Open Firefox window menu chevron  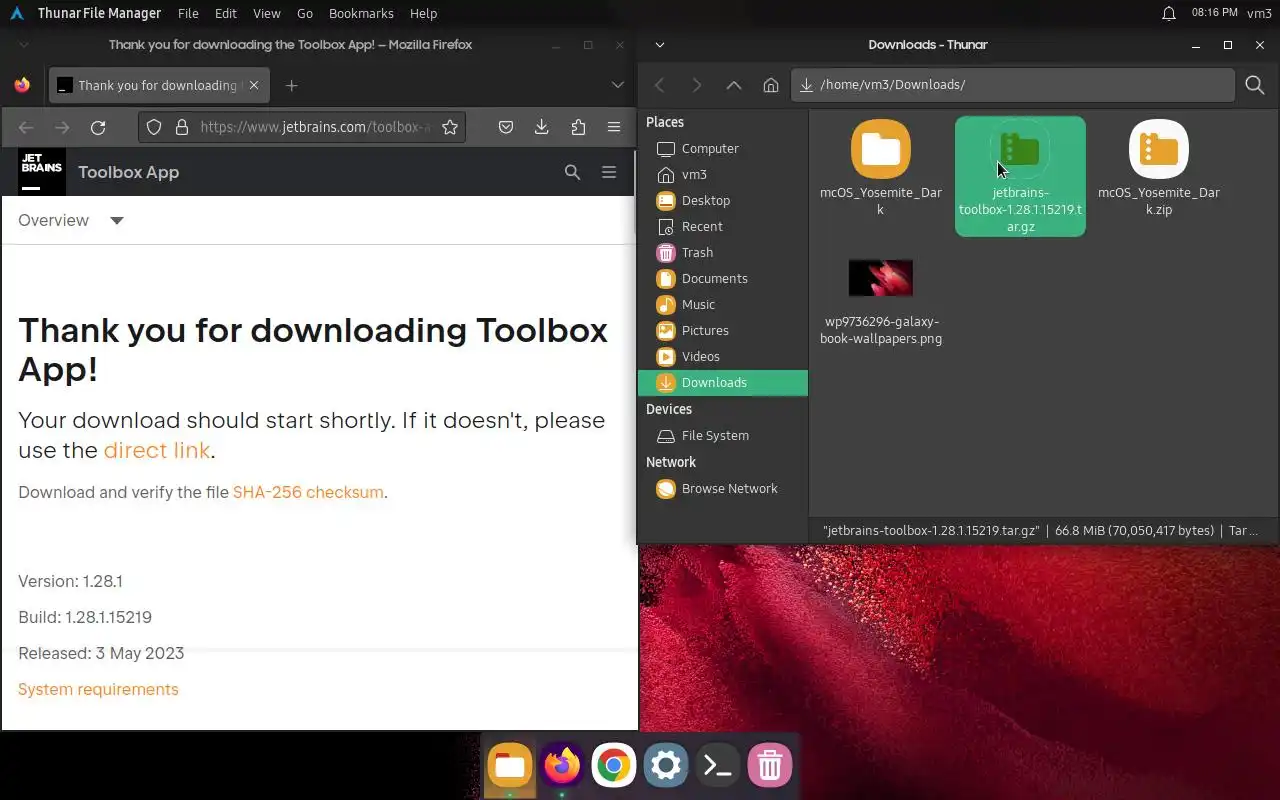24,44
